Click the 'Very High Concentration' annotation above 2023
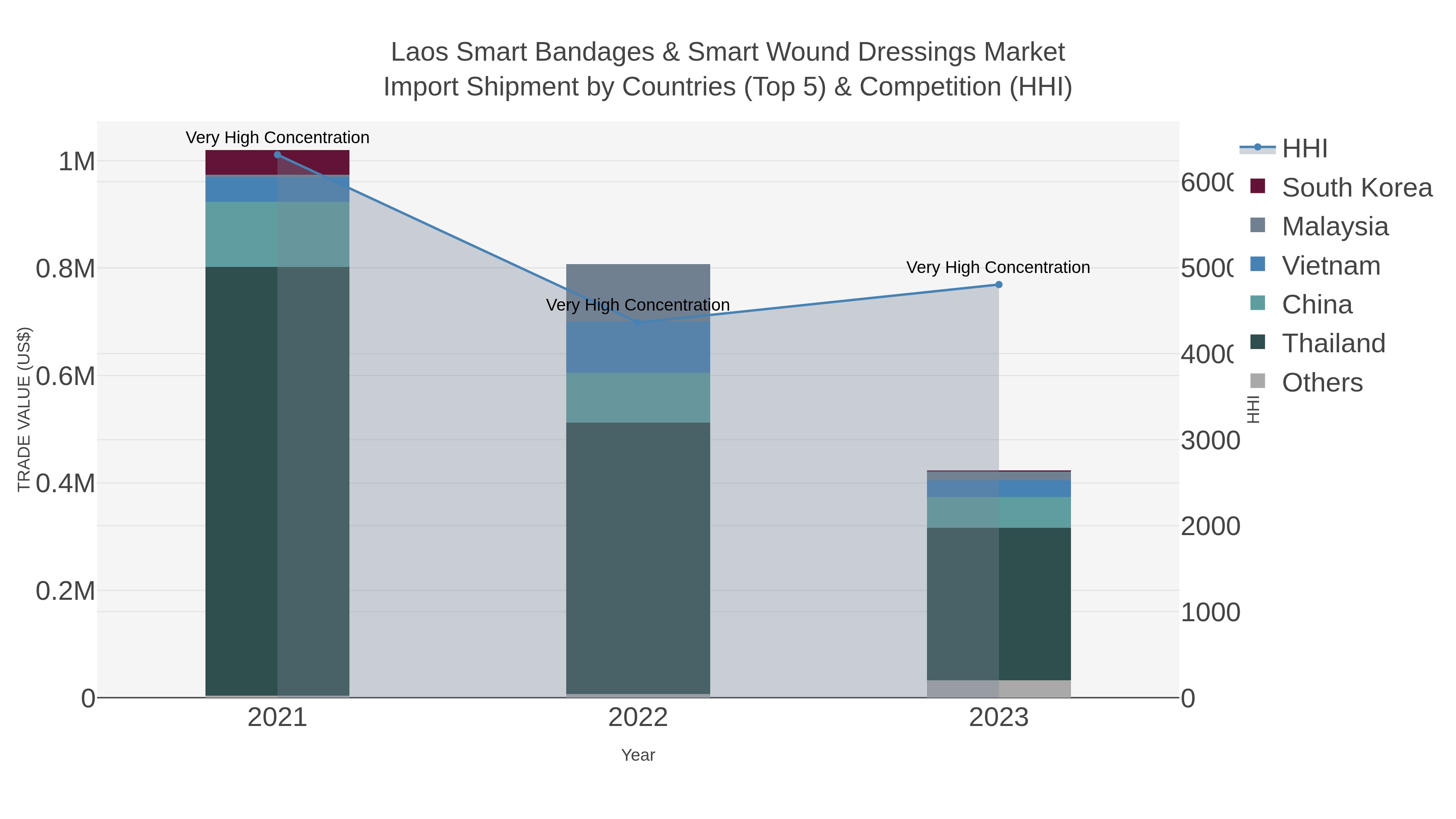The image size is (1456, 819). click(x=998, y=267)
